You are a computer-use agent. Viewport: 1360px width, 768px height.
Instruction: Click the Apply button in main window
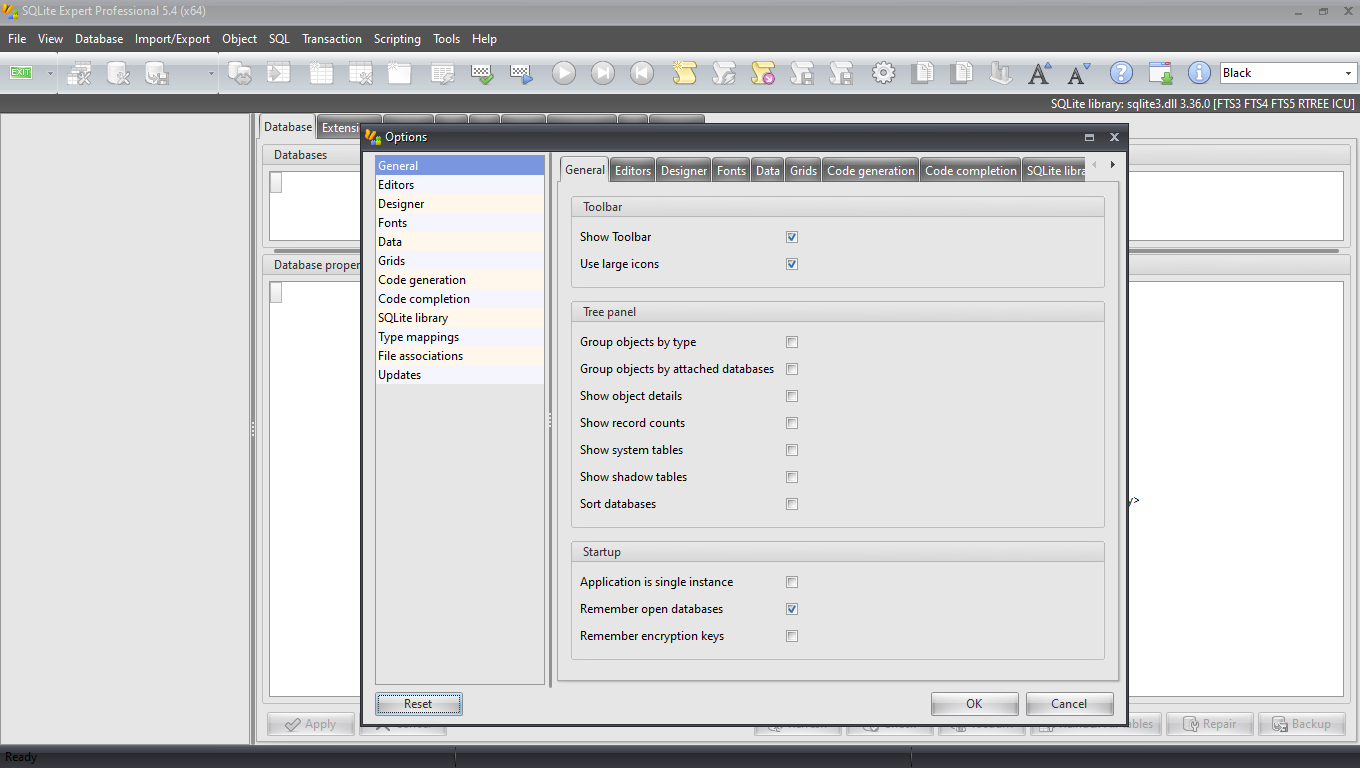coord(311,724)
